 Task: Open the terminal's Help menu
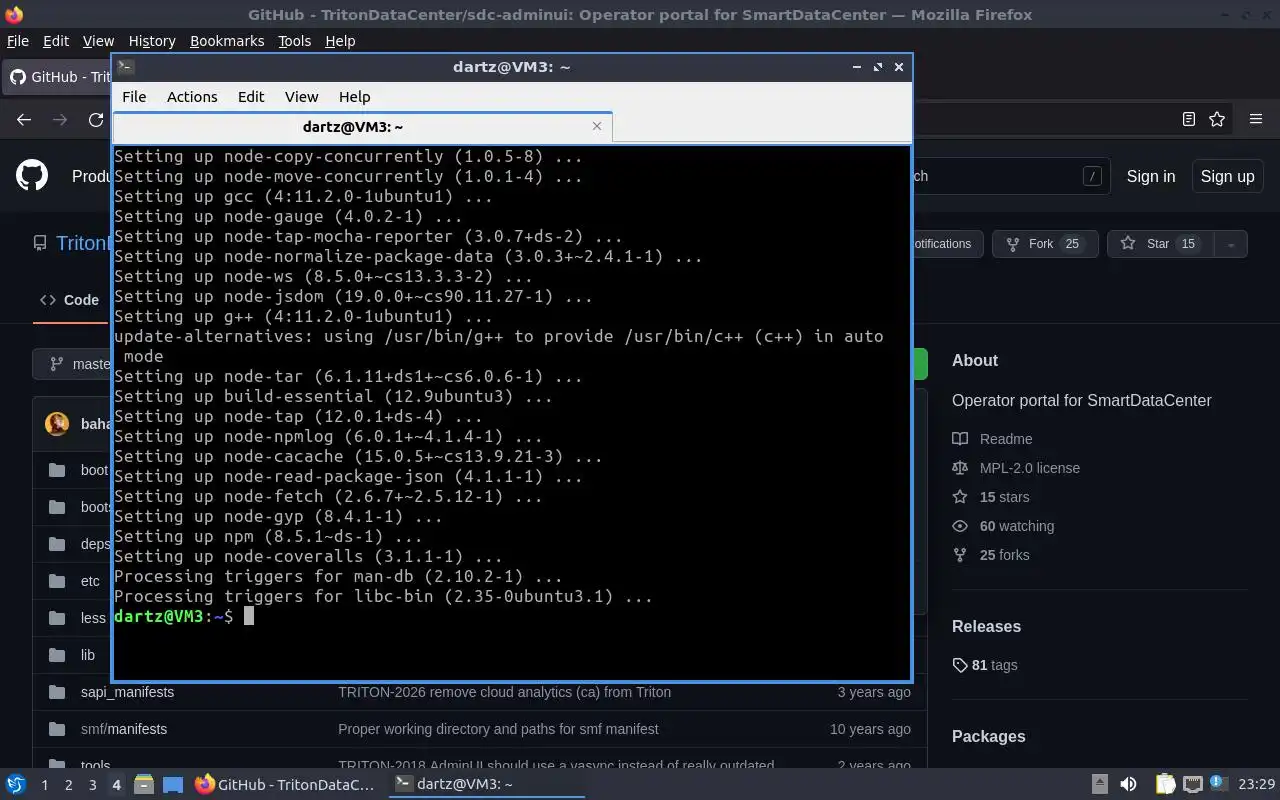(x=355, y=97)
